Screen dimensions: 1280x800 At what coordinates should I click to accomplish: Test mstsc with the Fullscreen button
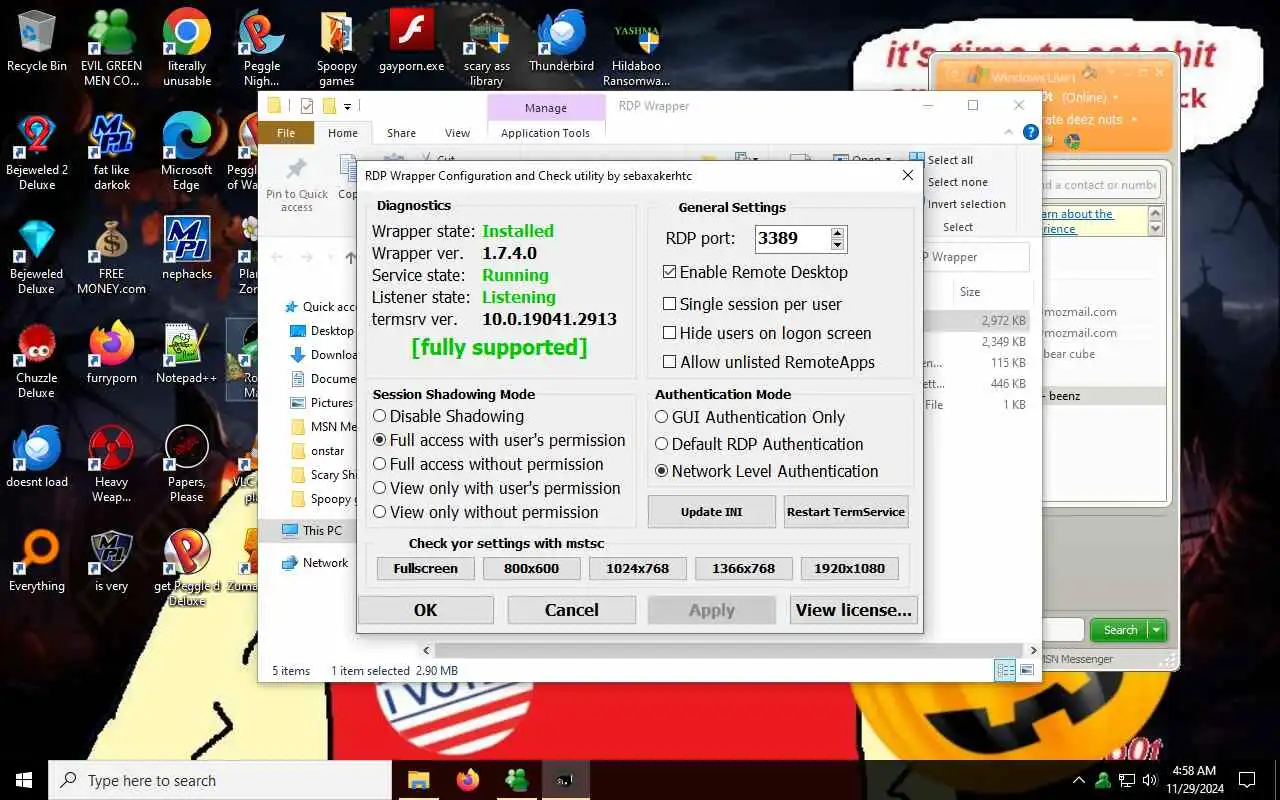(426, 568)
